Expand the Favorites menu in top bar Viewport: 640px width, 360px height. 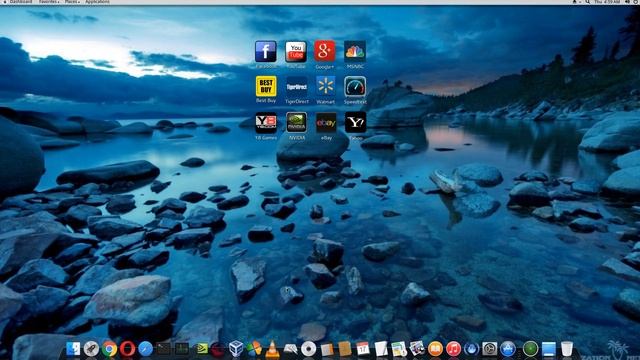pos(49,2)
